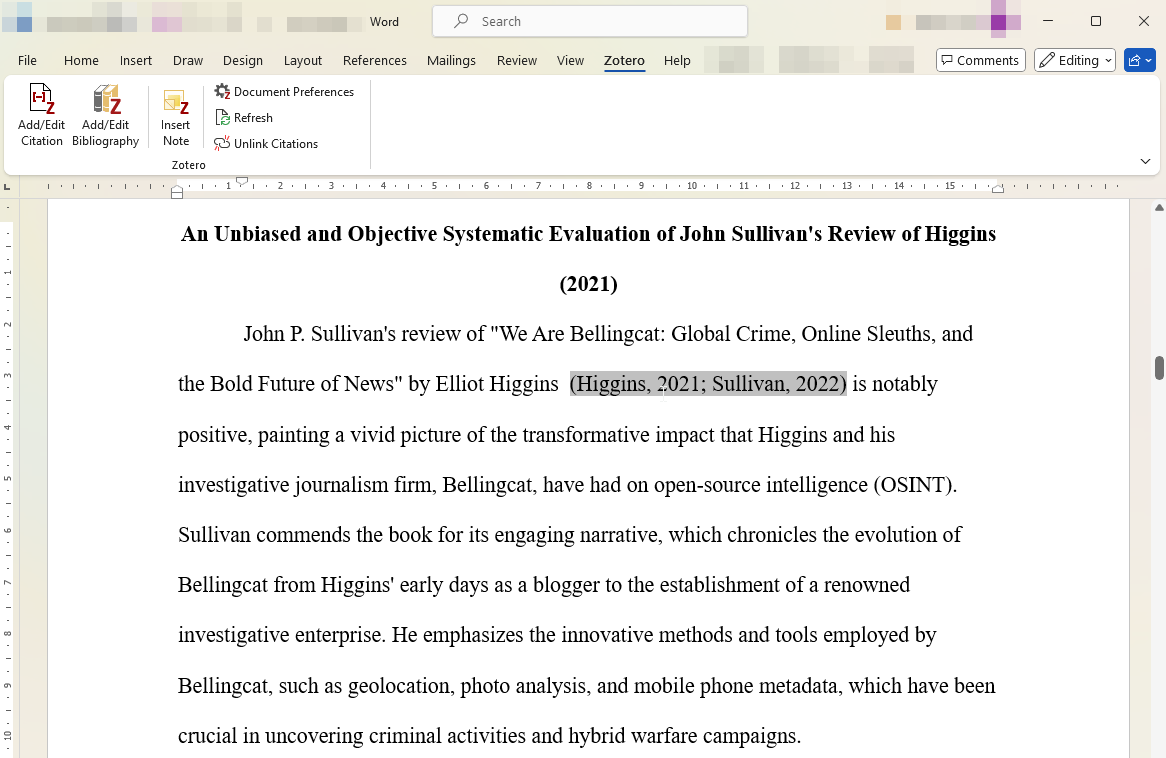The height and width of the screenshot is (758, 1166).
Task: Unlink Zotero citations
Action: click(x=266, y=144)
